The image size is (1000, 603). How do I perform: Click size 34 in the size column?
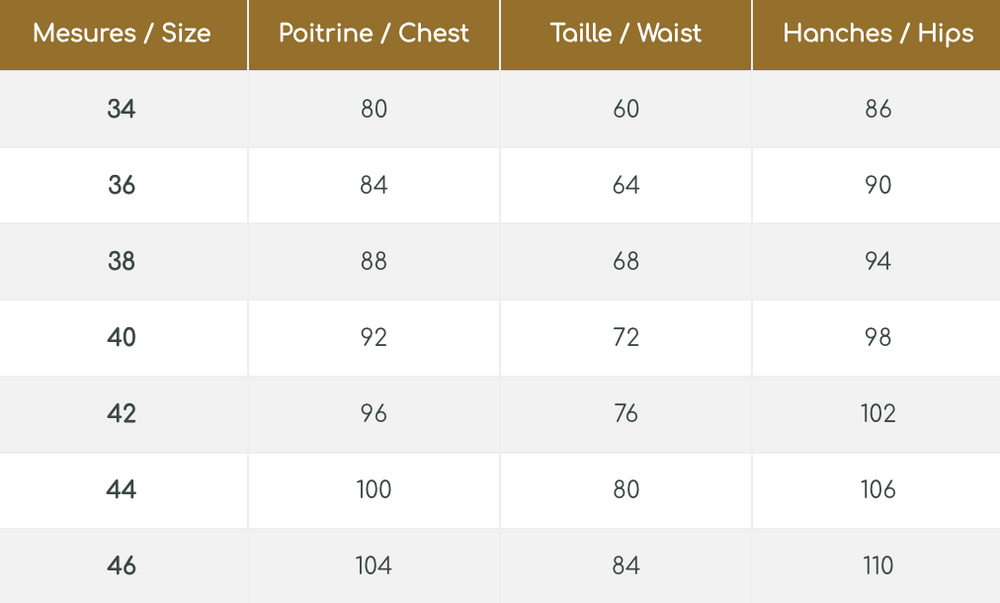122,109
